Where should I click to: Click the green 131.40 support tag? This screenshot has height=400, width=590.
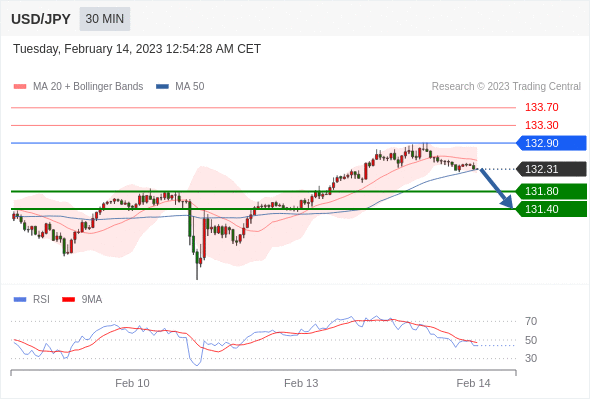click(x=551, y=209)
